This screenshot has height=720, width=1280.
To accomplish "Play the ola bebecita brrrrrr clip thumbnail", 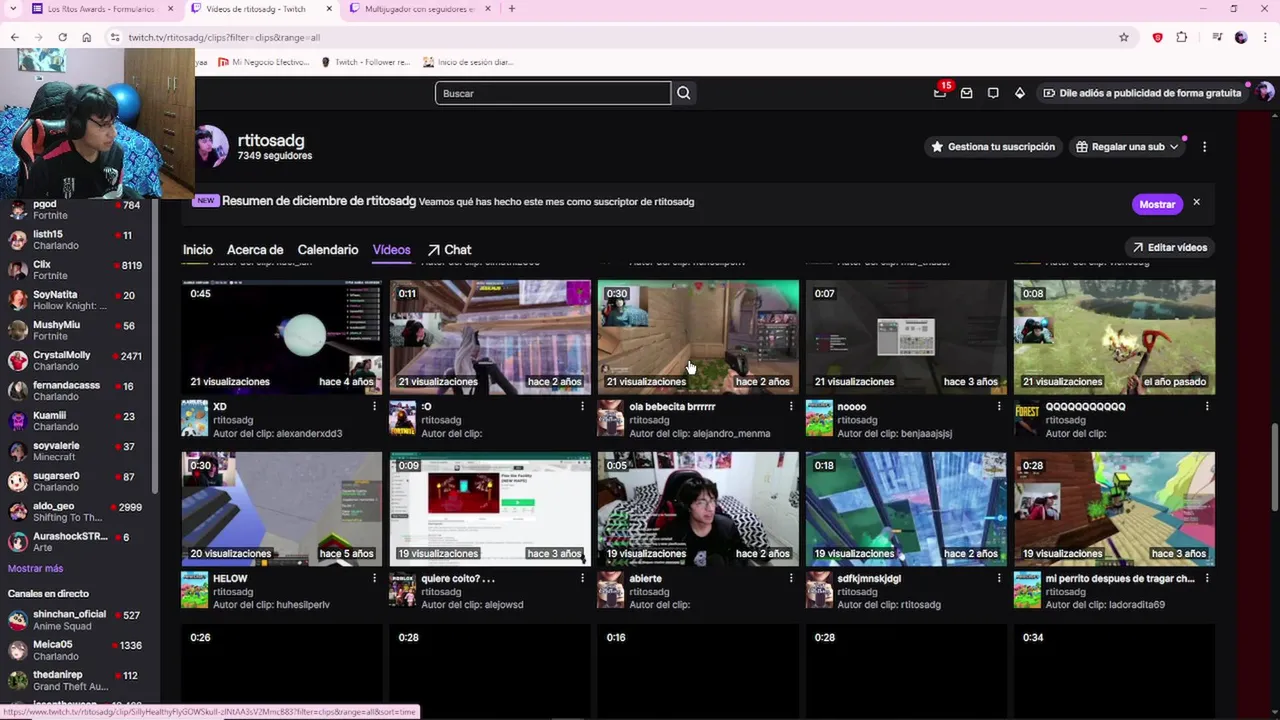I will [698, 337].
